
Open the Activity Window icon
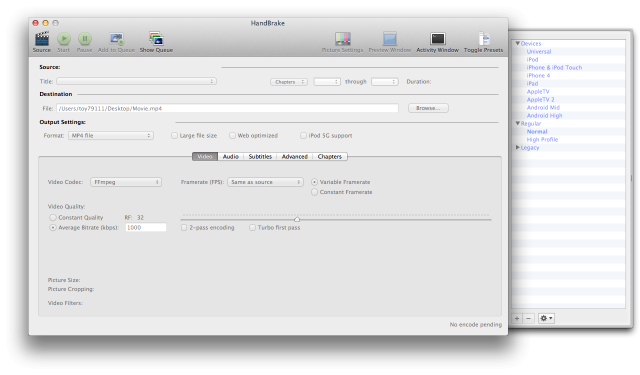pos(438,39)
